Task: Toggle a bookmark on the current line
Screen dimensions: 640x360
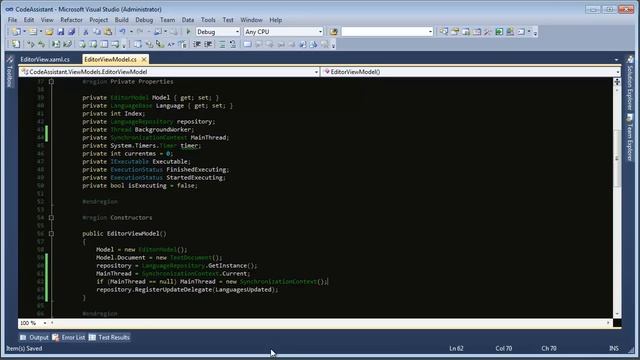Action: [247, 44]
